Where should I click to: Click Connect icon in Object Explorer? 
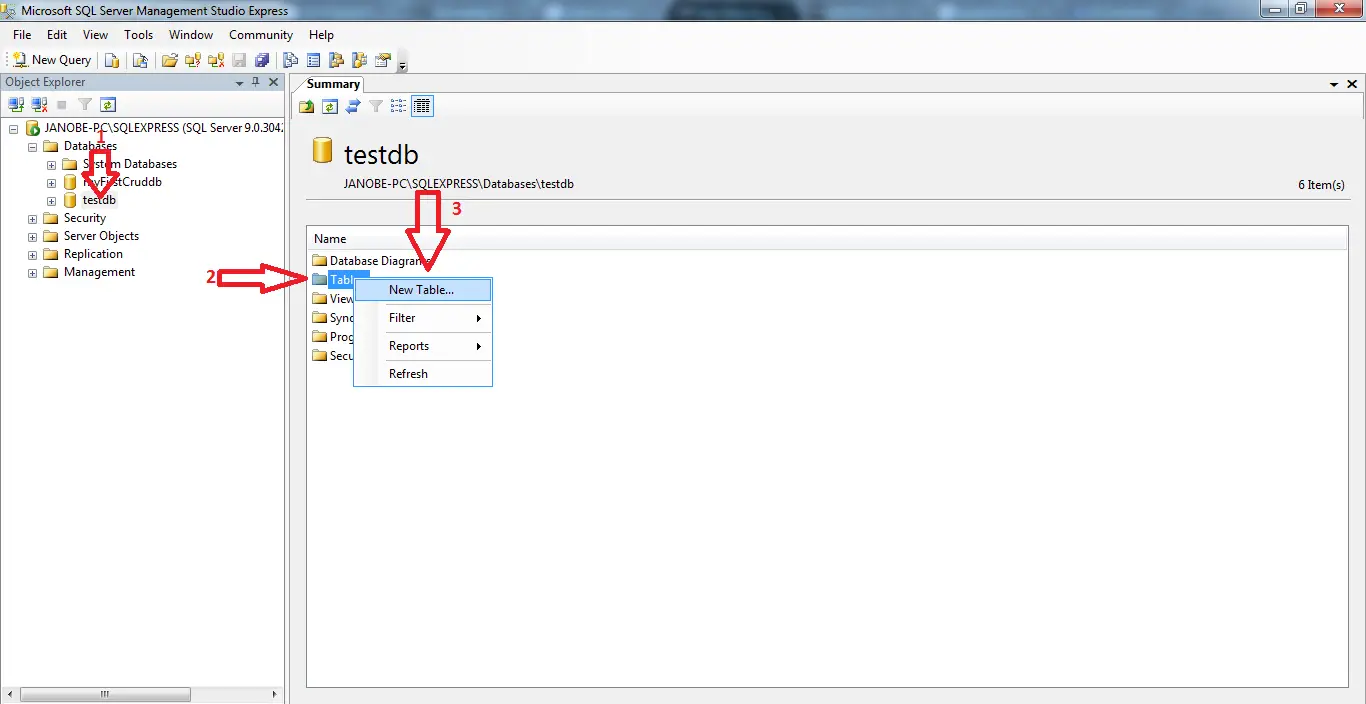tap(16, 104)
